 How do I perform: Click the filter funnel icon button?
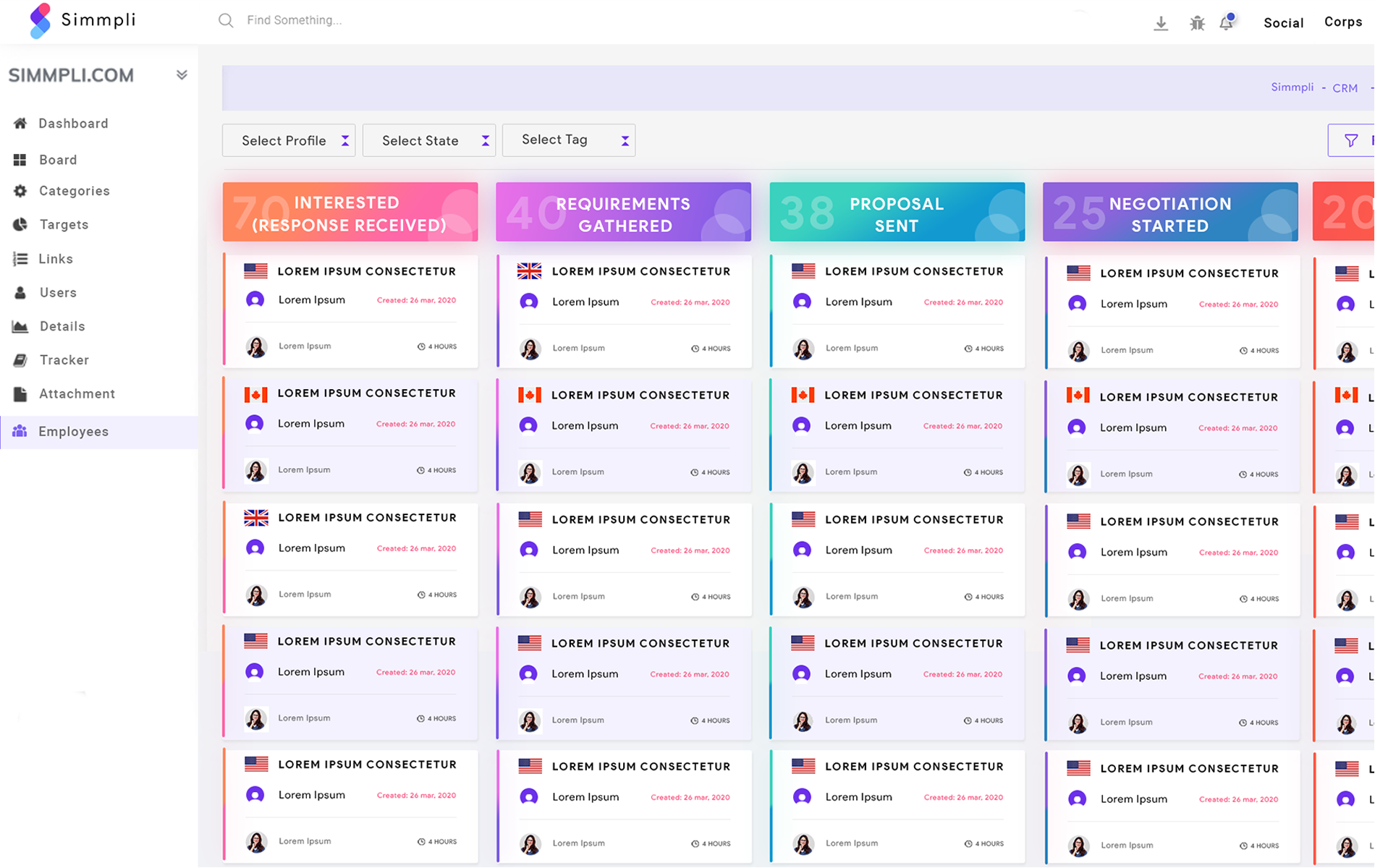1350,140
